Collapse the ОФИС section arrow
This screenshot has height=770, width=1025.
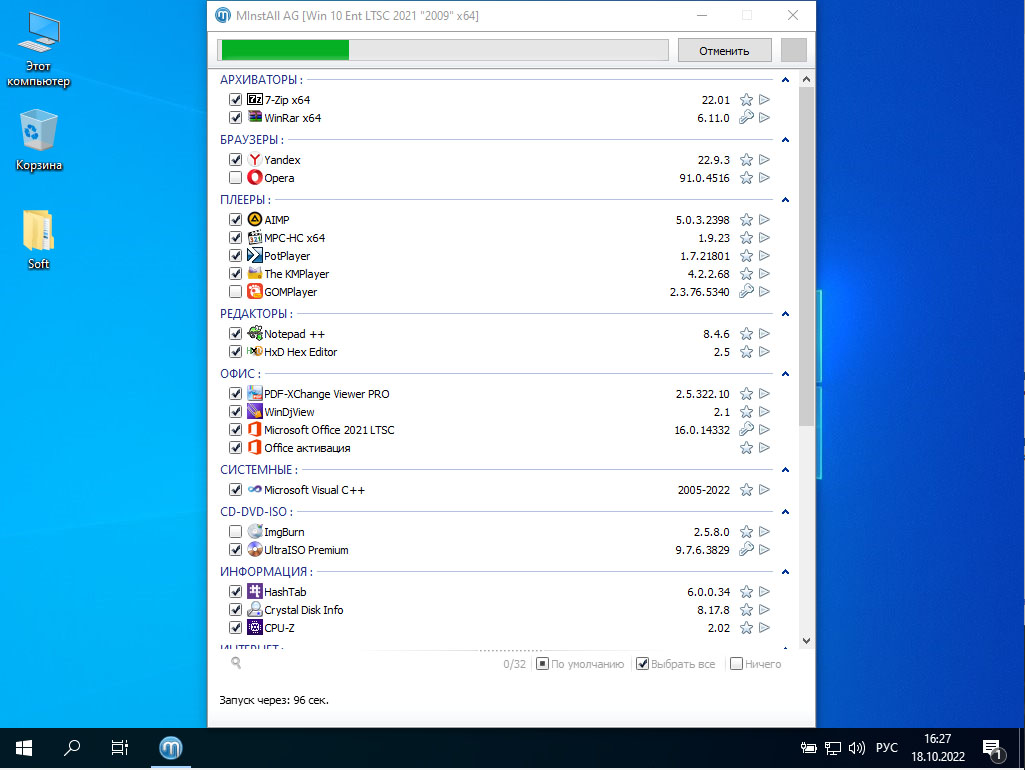(785, 374)
